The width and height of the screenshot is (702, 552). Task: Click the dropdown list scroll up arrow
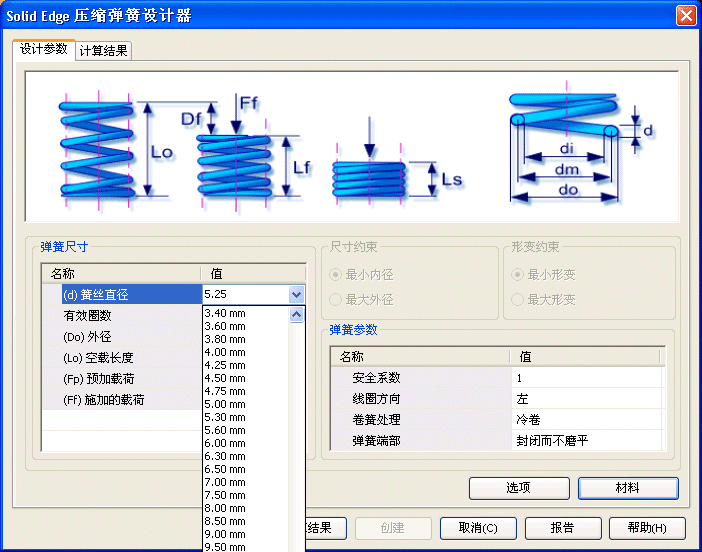[297, 314]
